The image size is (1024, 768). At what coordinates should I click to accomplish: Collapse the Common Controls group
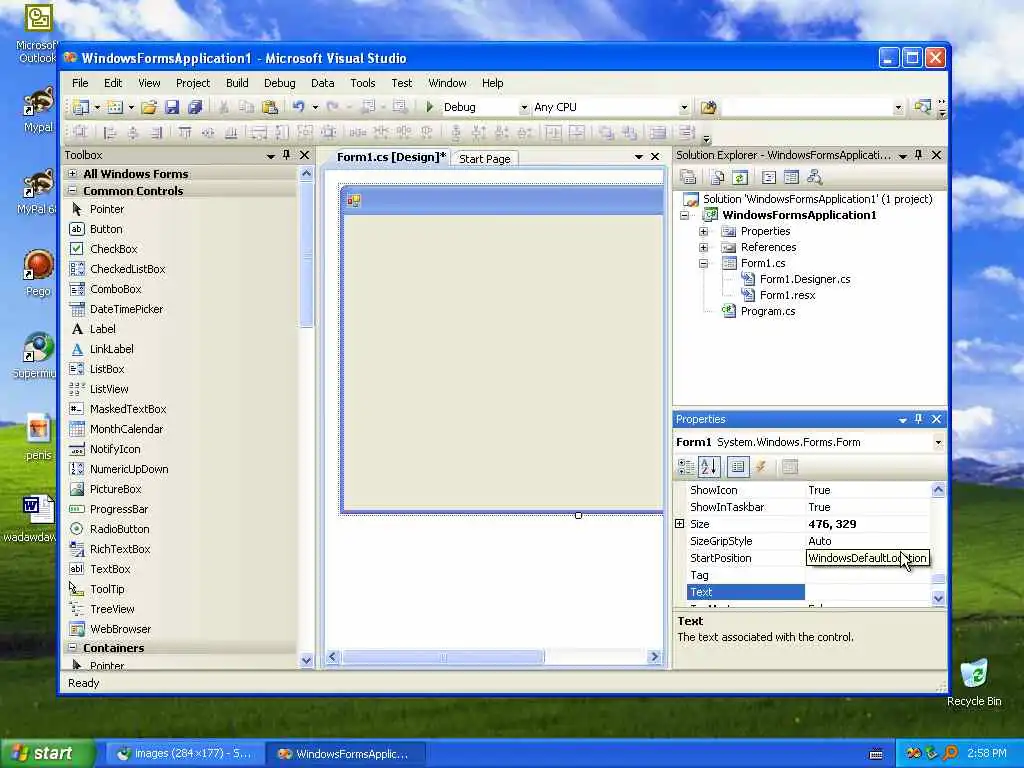click(72, 191)
